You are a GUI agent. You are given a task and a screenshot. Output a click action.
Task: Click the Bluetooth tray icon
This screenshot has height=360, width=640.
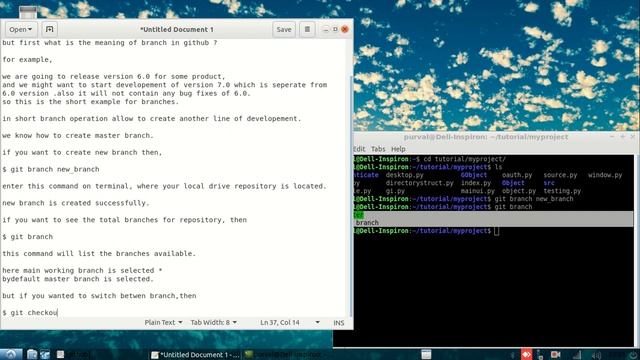513,355
